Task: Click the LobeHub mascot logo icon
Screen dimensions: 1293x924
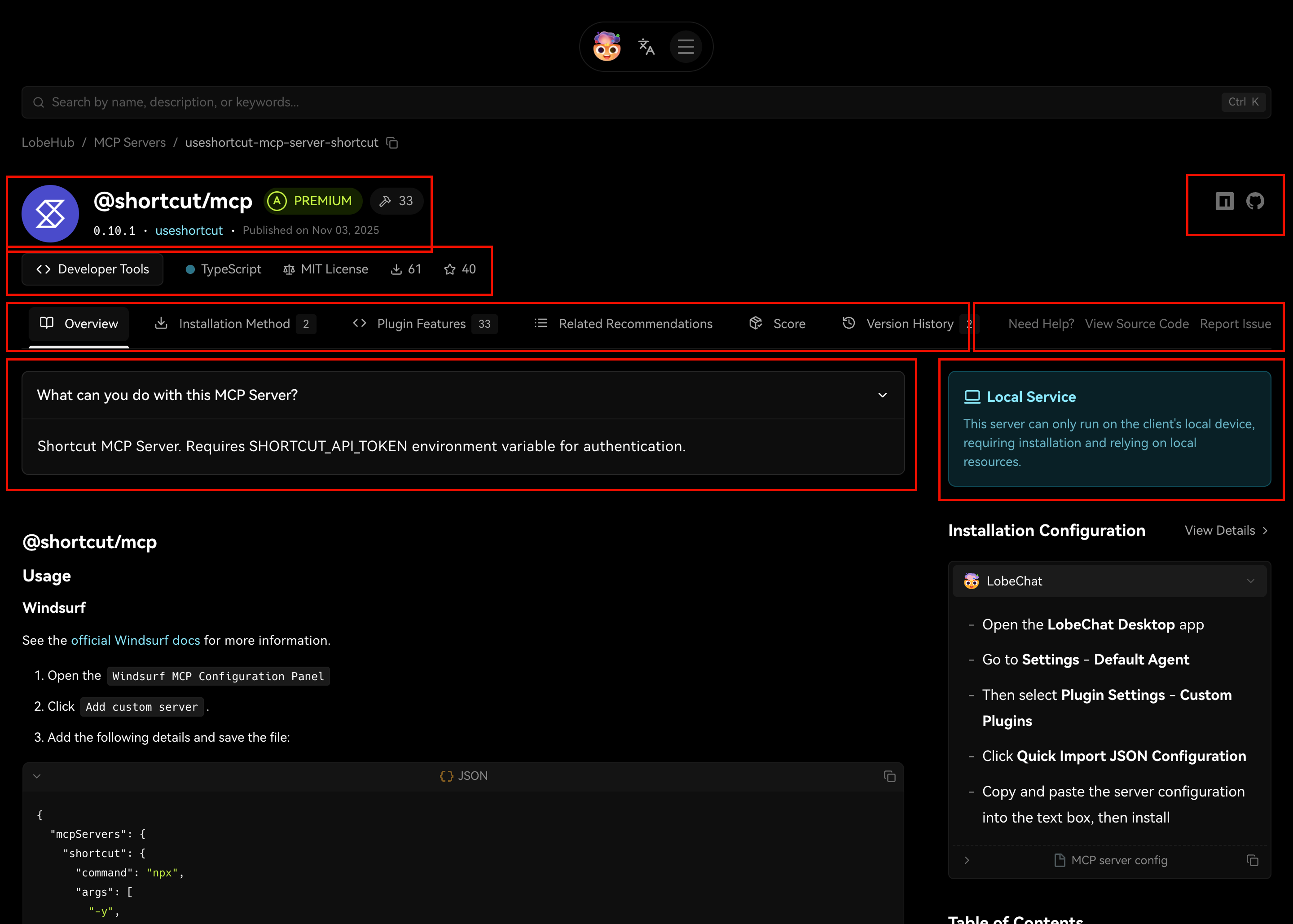Action: point(607,47)
